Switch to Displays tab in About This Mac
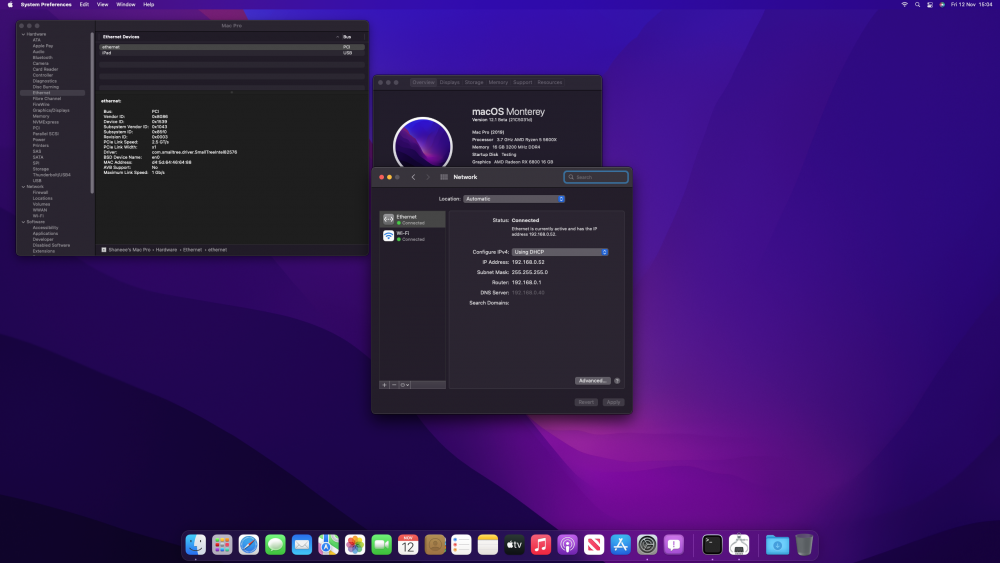 450,82
